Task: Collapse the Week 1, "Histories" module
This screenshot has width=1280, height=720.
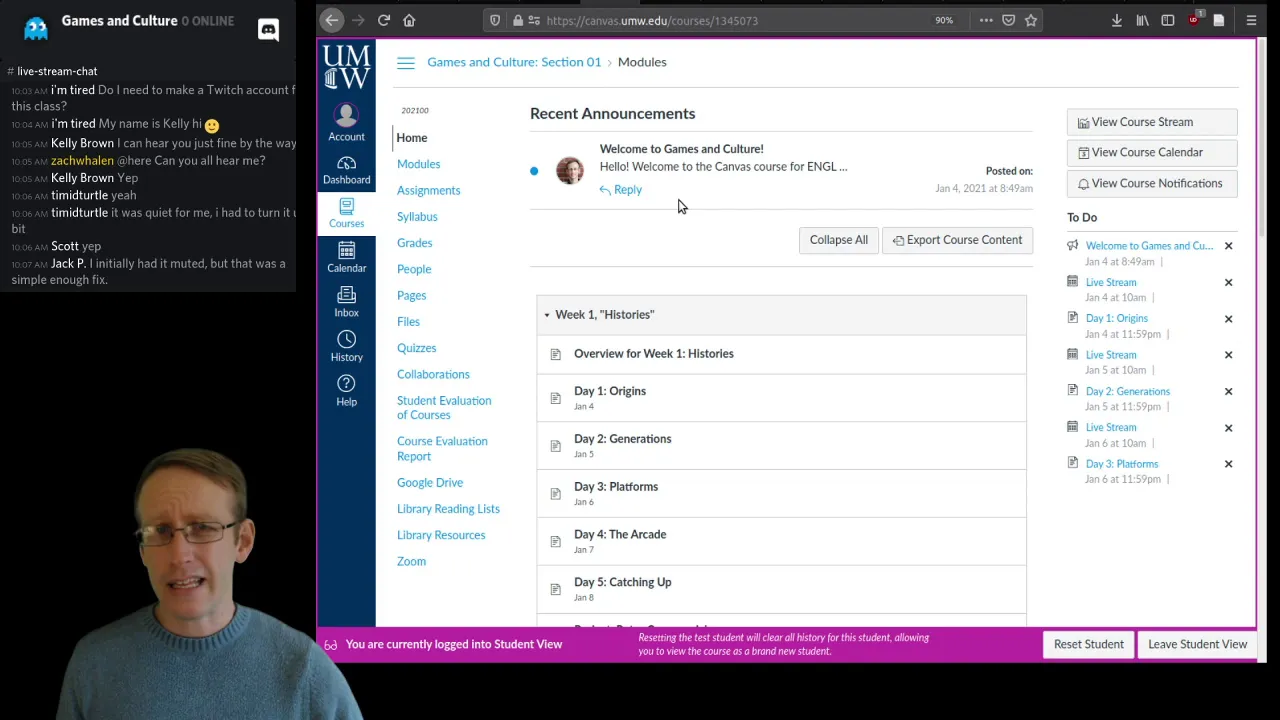Action: pyautogui.click(x=547, y=315)
